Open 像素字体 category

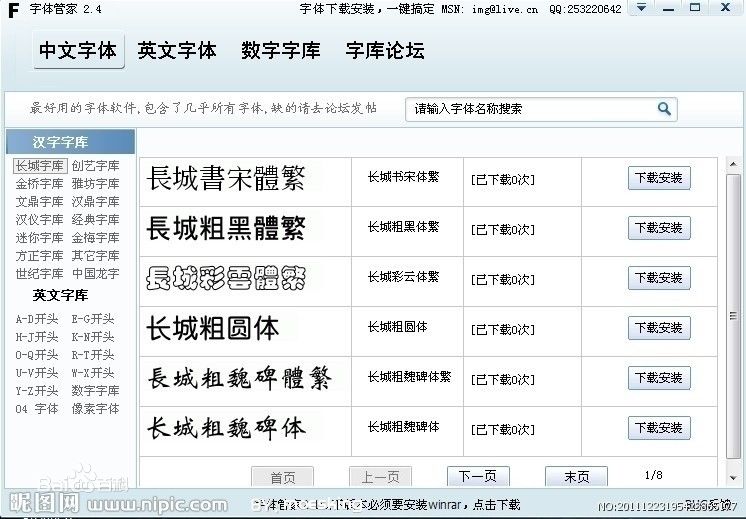click(95, 409)
